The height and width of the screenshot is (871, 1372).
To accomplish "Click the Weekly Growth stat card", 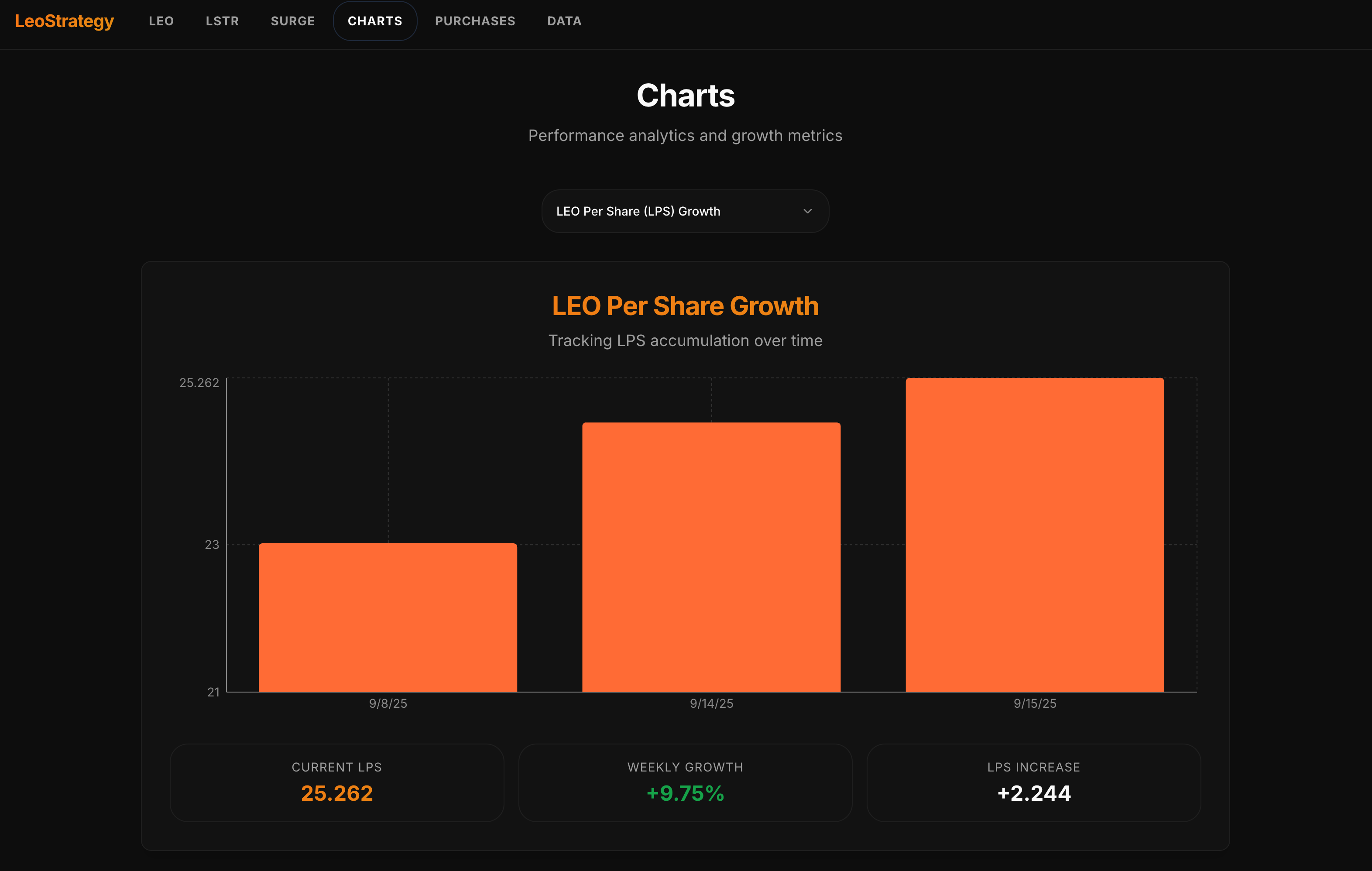I will (686, 782).
